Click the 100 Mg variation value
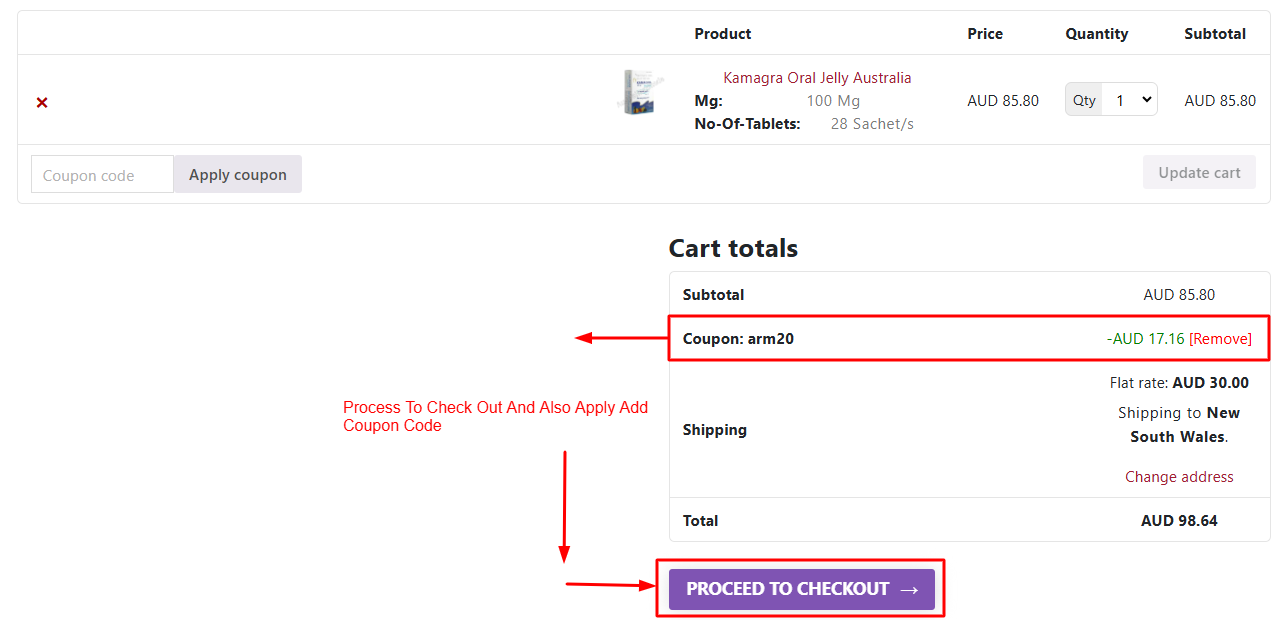The height and width of the screenshot is (620, 1288). (x=833, y=101)
